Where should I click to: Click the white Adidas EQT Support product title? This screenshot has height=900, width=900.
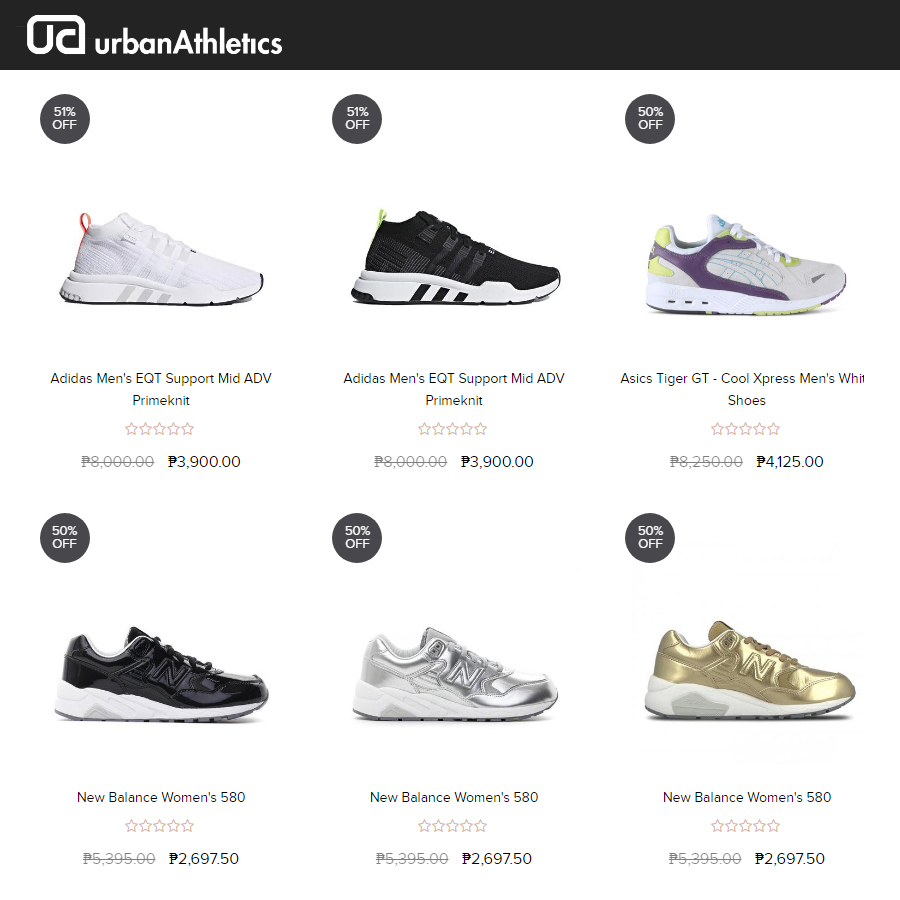tap(161, 389)
